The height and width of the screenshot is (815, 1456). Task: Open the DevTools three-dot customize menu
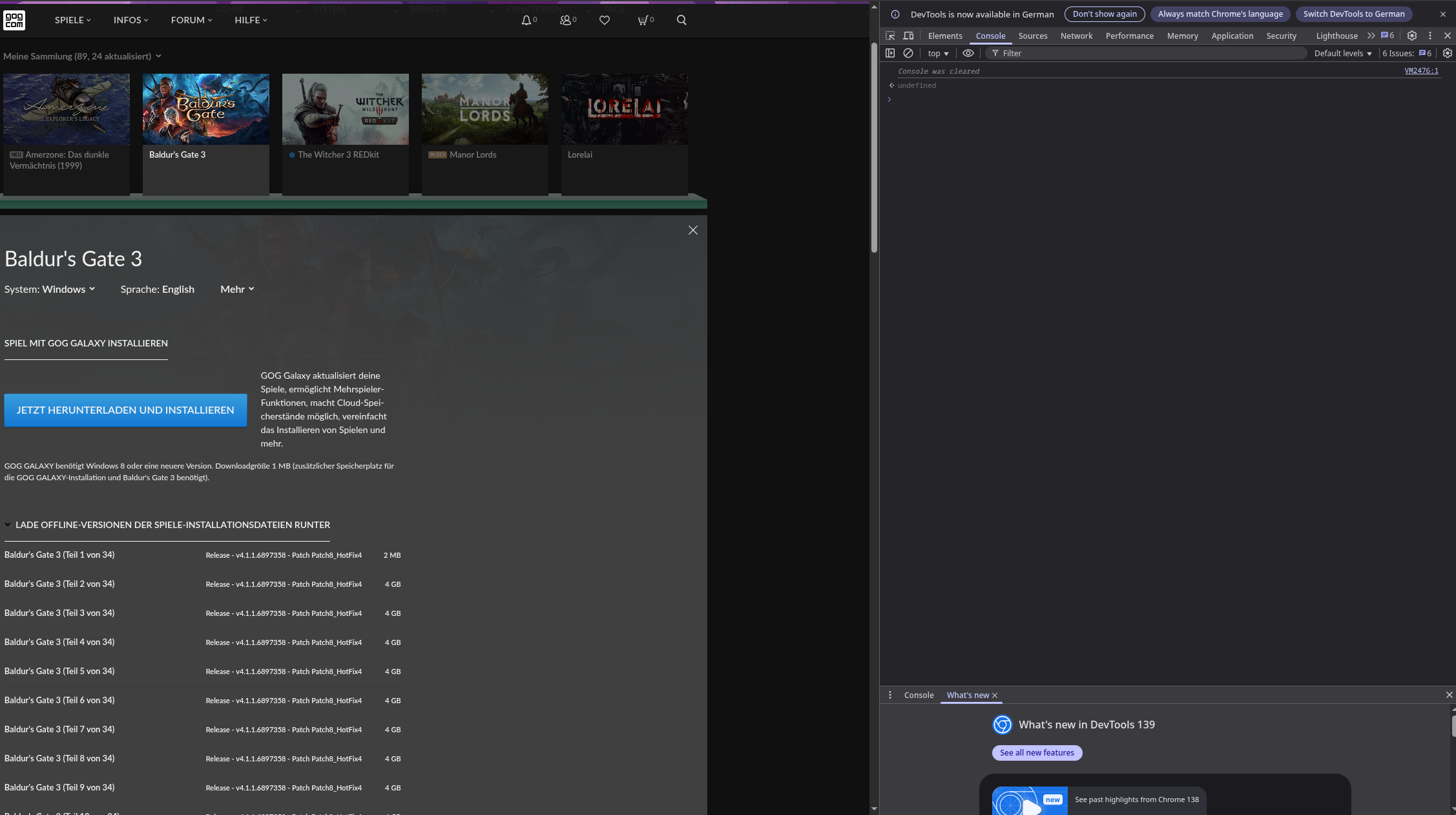1430,36
